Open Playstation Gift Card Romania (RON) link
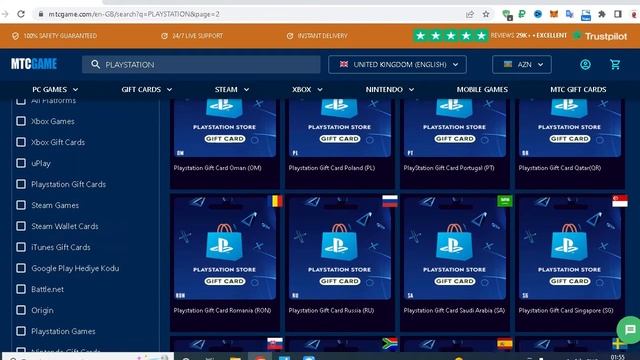This screenshot has width=640, height=360. 222,310
